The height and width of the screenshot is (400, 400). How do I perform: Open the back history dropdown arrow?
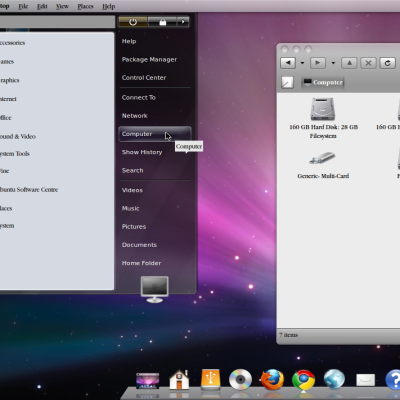tap(302, 63)
